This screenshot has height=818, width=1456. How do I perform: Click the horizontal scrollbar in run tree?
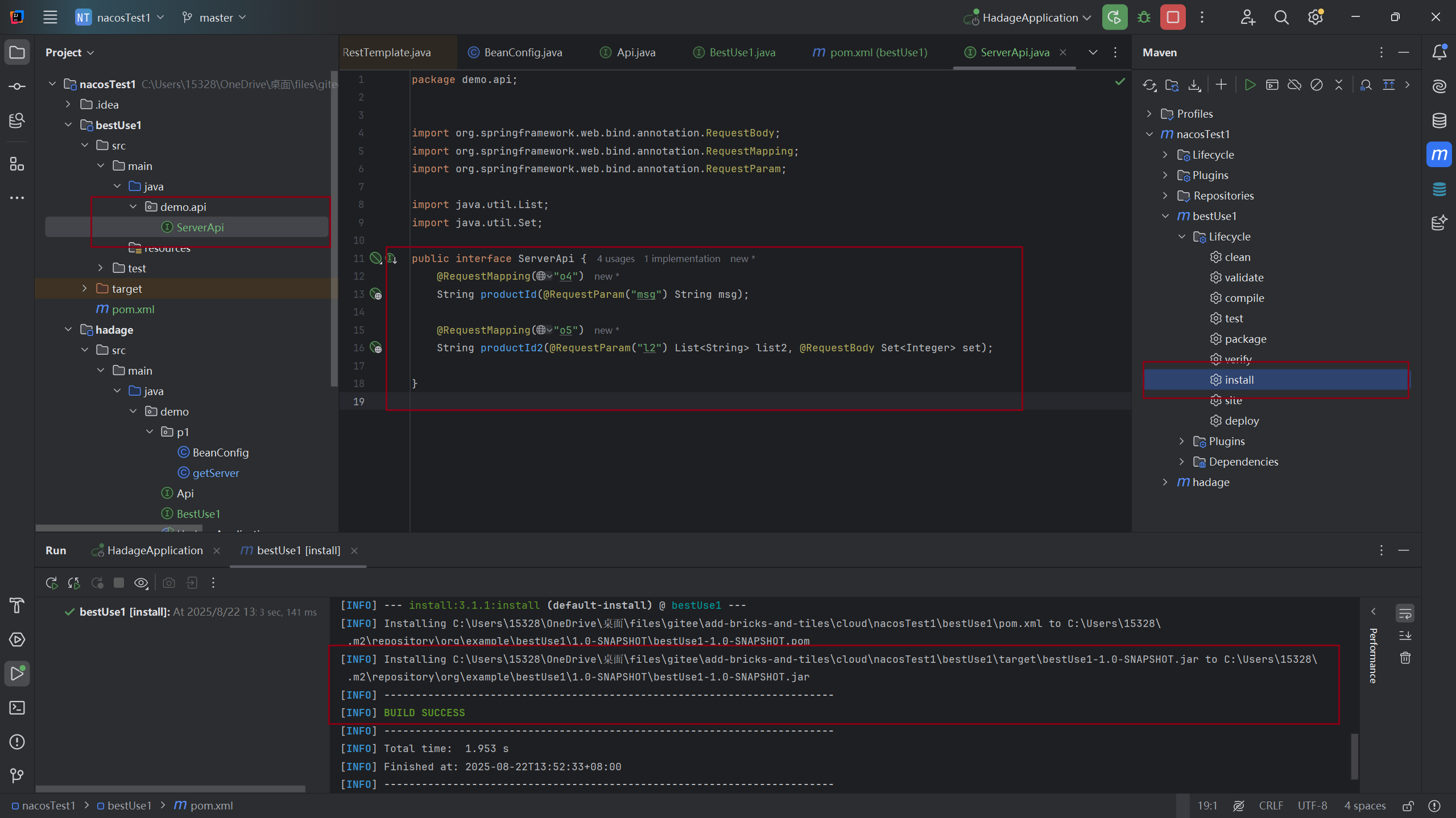coord(171,788)
